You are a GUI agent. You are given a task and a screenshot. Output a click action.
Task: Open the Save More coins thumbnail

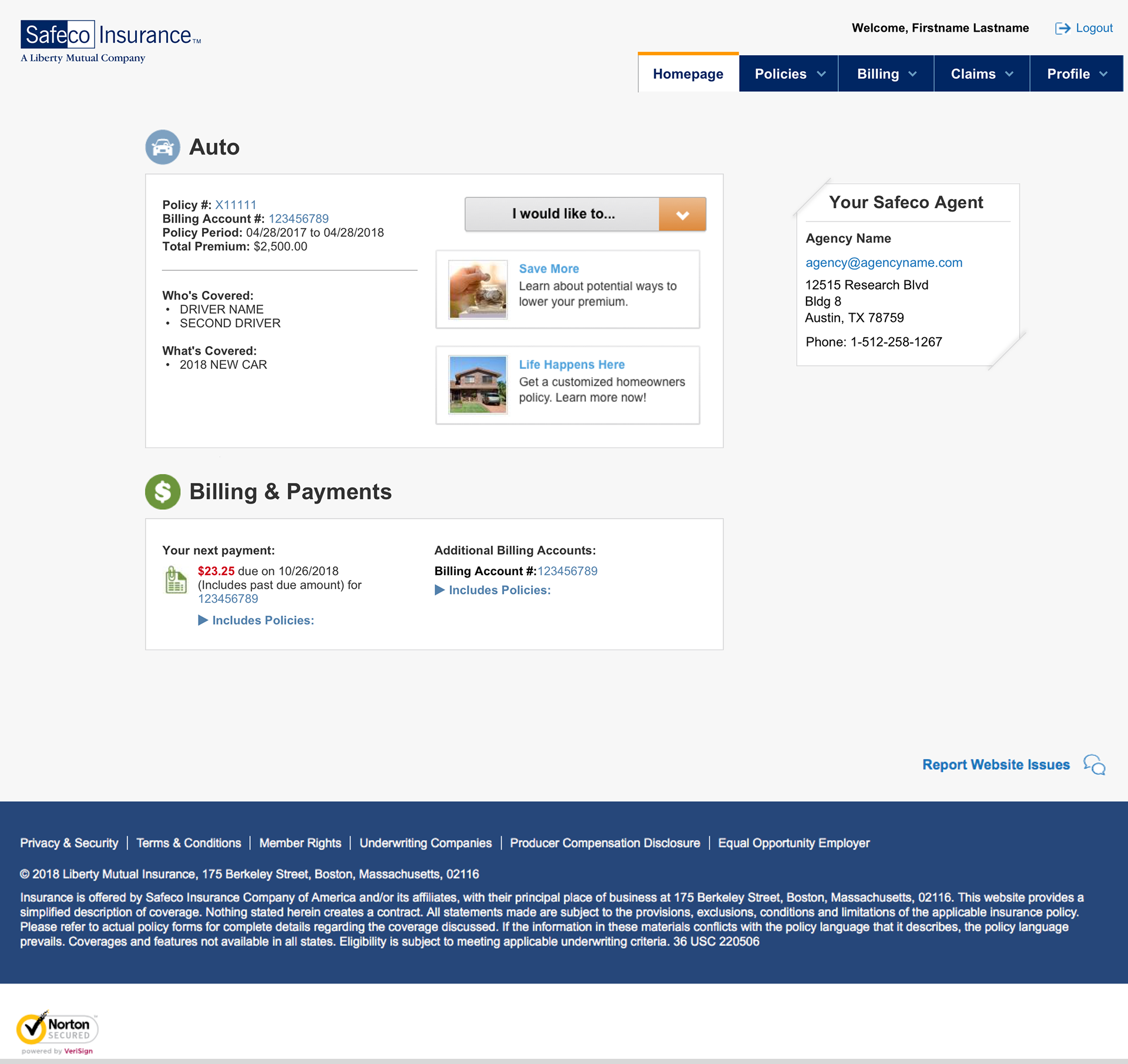tap(478, 289)
